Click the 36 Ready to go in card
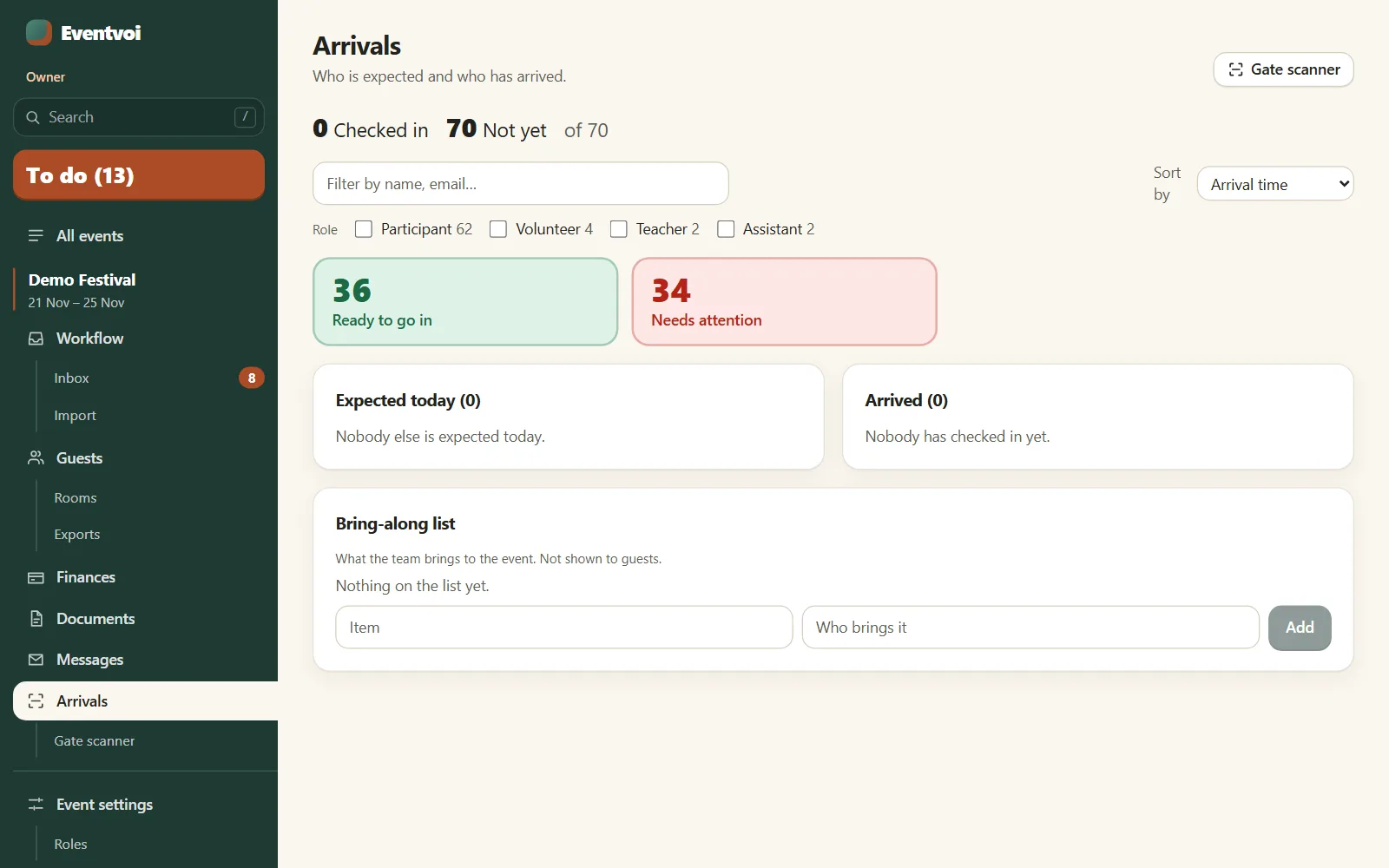This screenshot has width=1389, height=868. click(465, 301)
